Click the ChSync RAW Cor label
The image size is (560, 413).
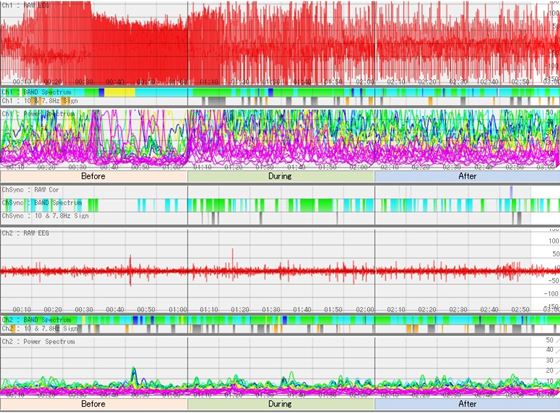[x=30, y=190]
